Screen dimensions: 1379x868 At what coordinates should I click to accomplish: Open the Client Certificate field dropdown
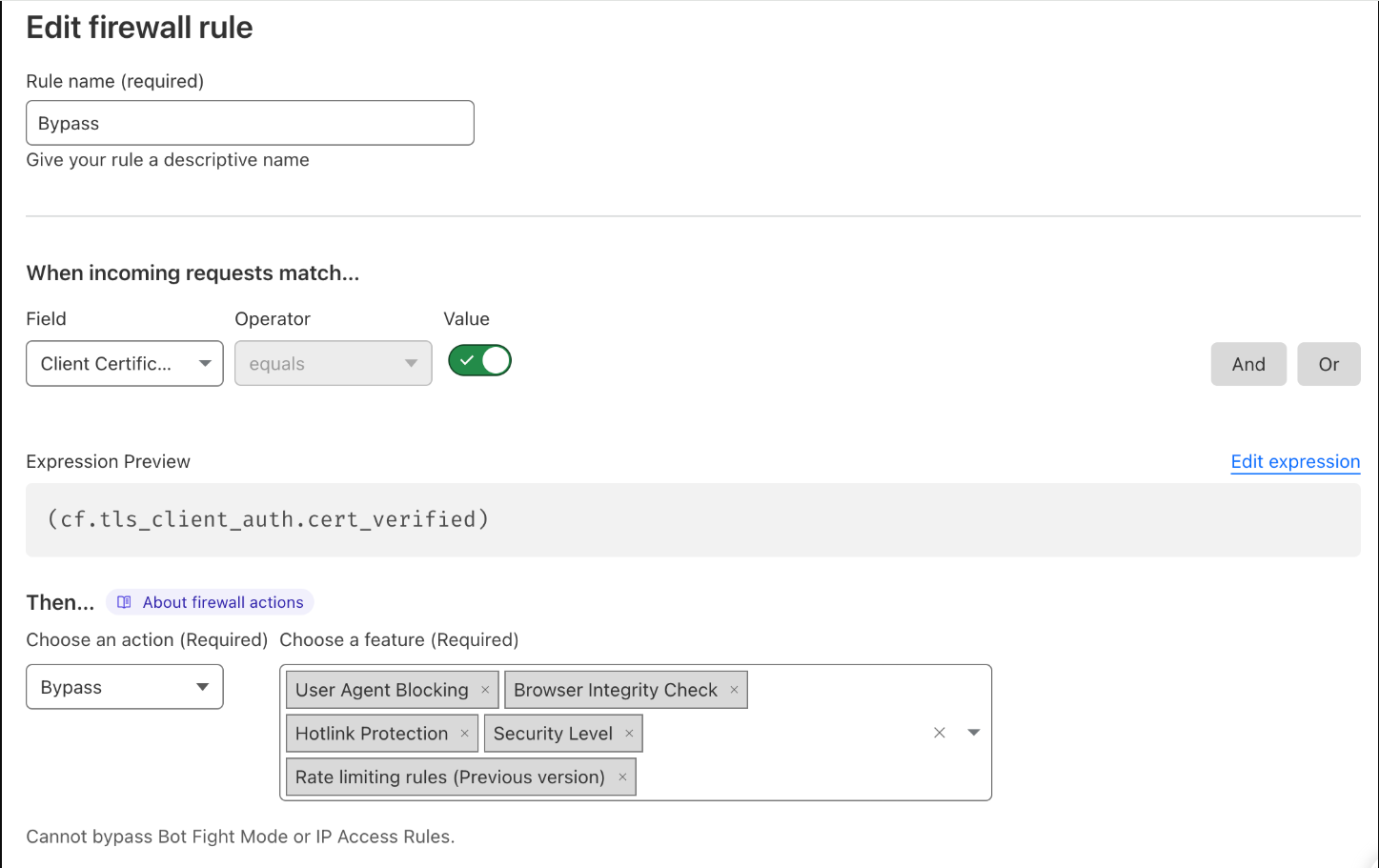pyautogui.click(x=125, y=364)
